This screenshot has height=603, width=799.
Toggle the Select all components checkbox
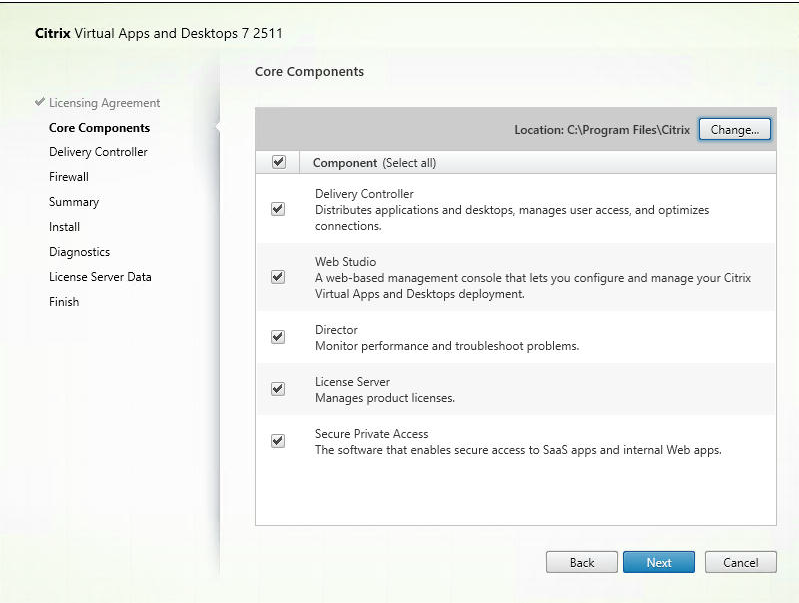pyautogui.click(x=278, y=162)
